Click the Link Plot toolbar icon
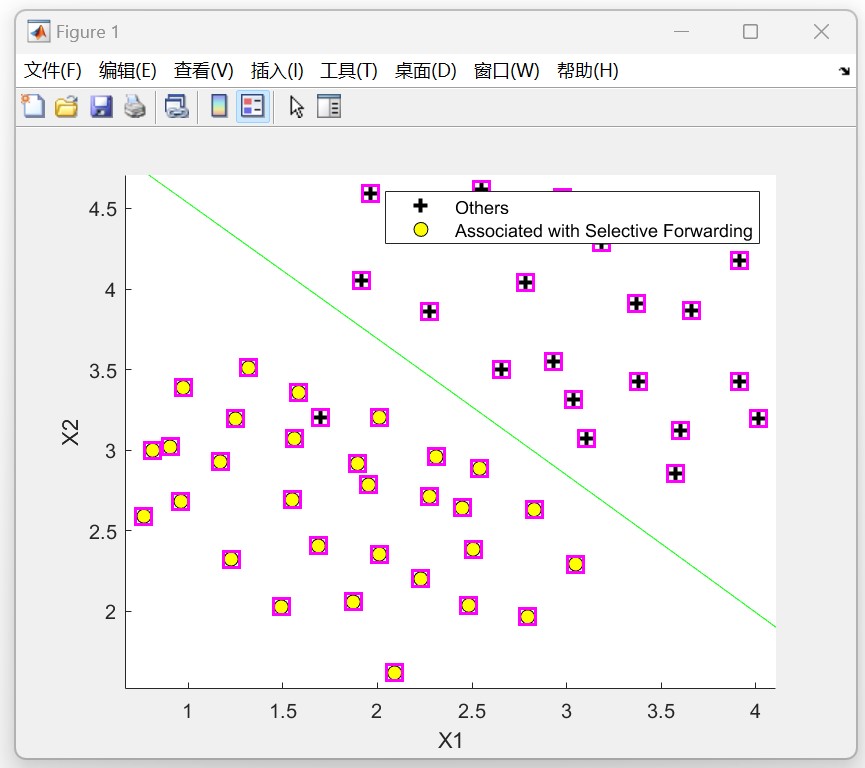This screenshot has height=768, width=865. coord(177,106)
